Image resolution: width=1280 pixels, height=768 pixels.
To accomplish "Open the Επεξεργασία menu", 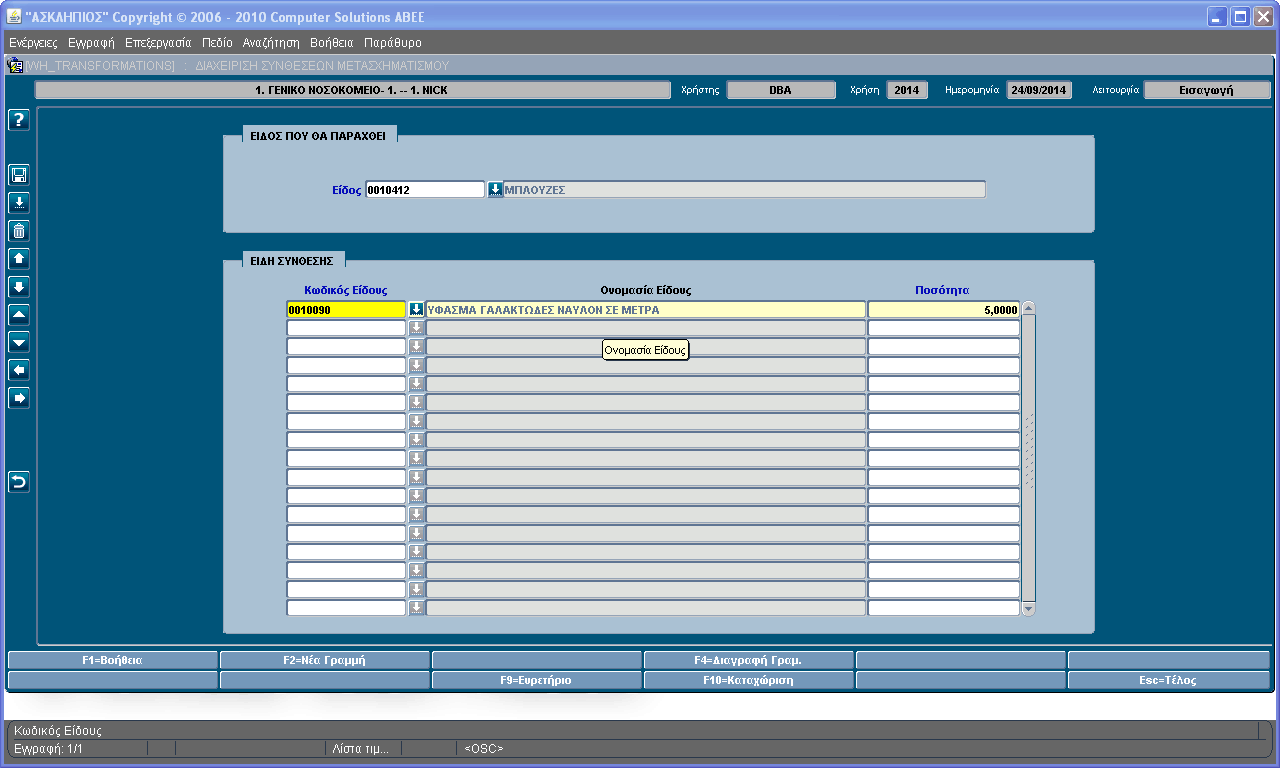I will point(158,43).
